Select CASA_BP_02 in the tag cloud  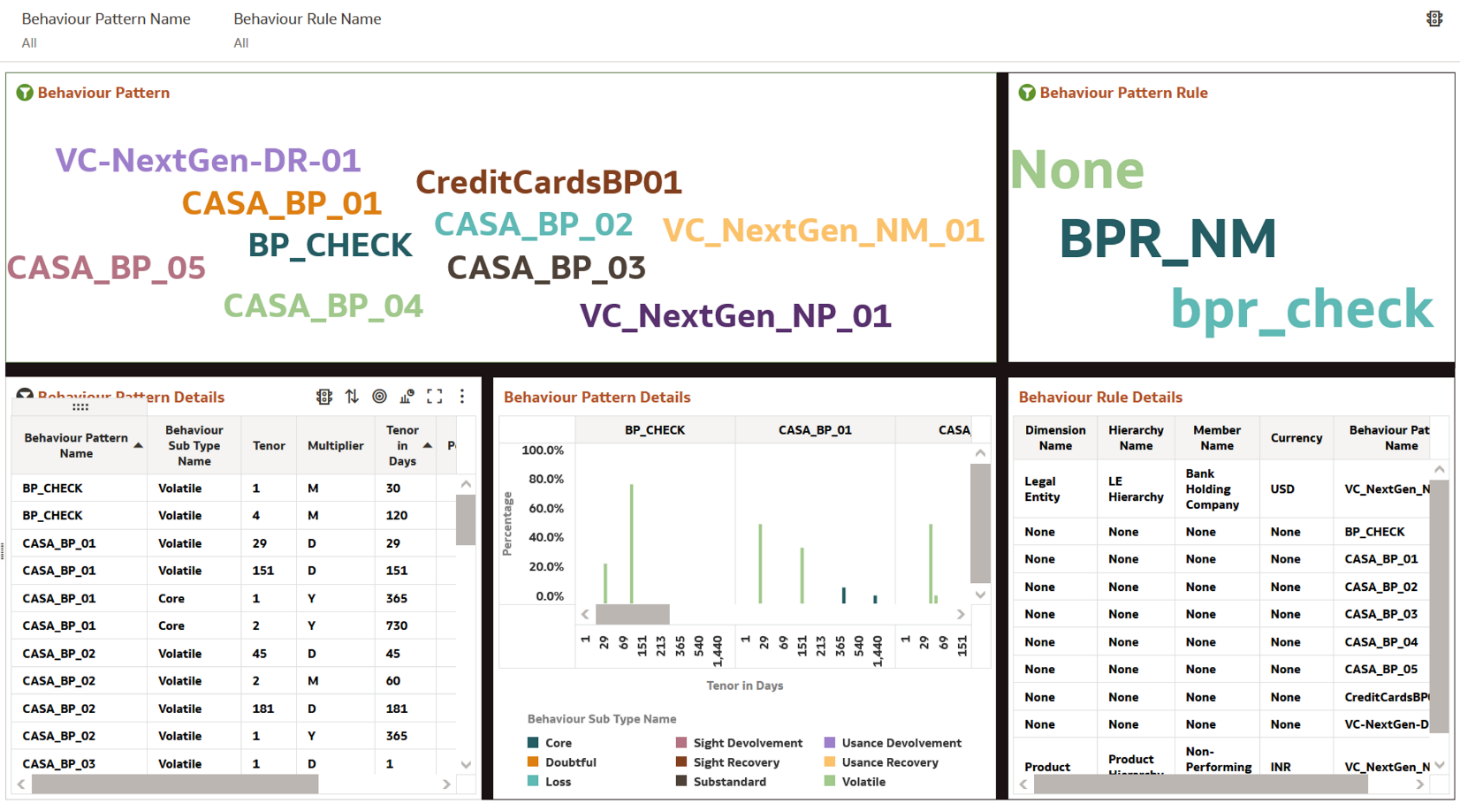(534, 224)
